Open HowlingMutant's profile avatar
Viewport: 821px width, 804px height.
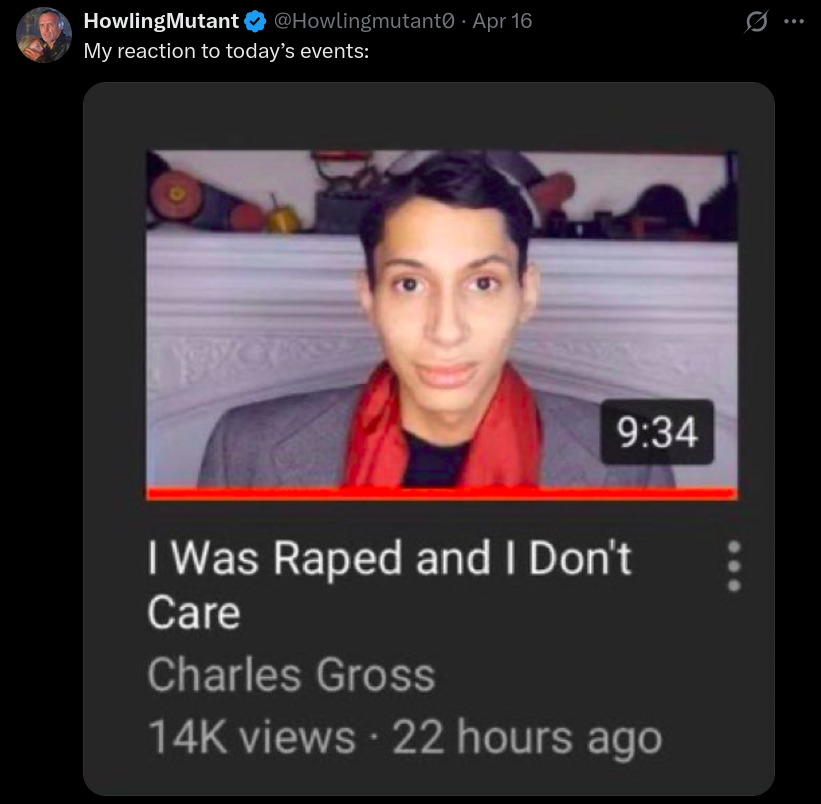[43, 33]
